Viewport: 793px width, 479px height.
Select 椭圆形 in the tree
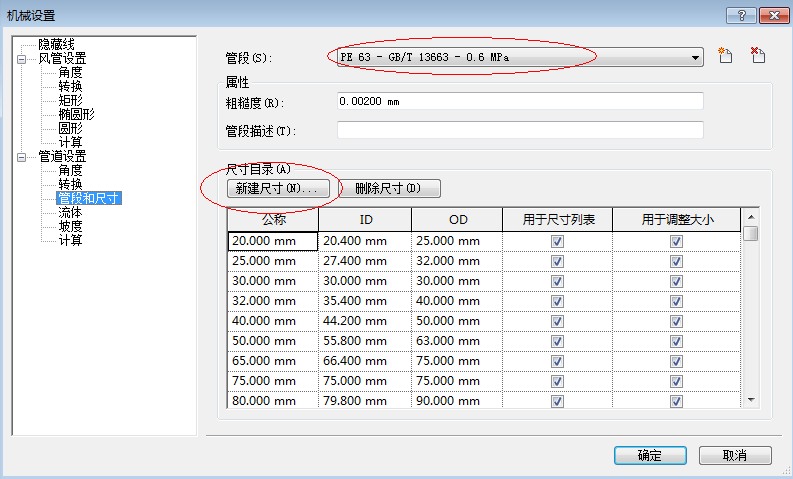click(x=76, y=114)
